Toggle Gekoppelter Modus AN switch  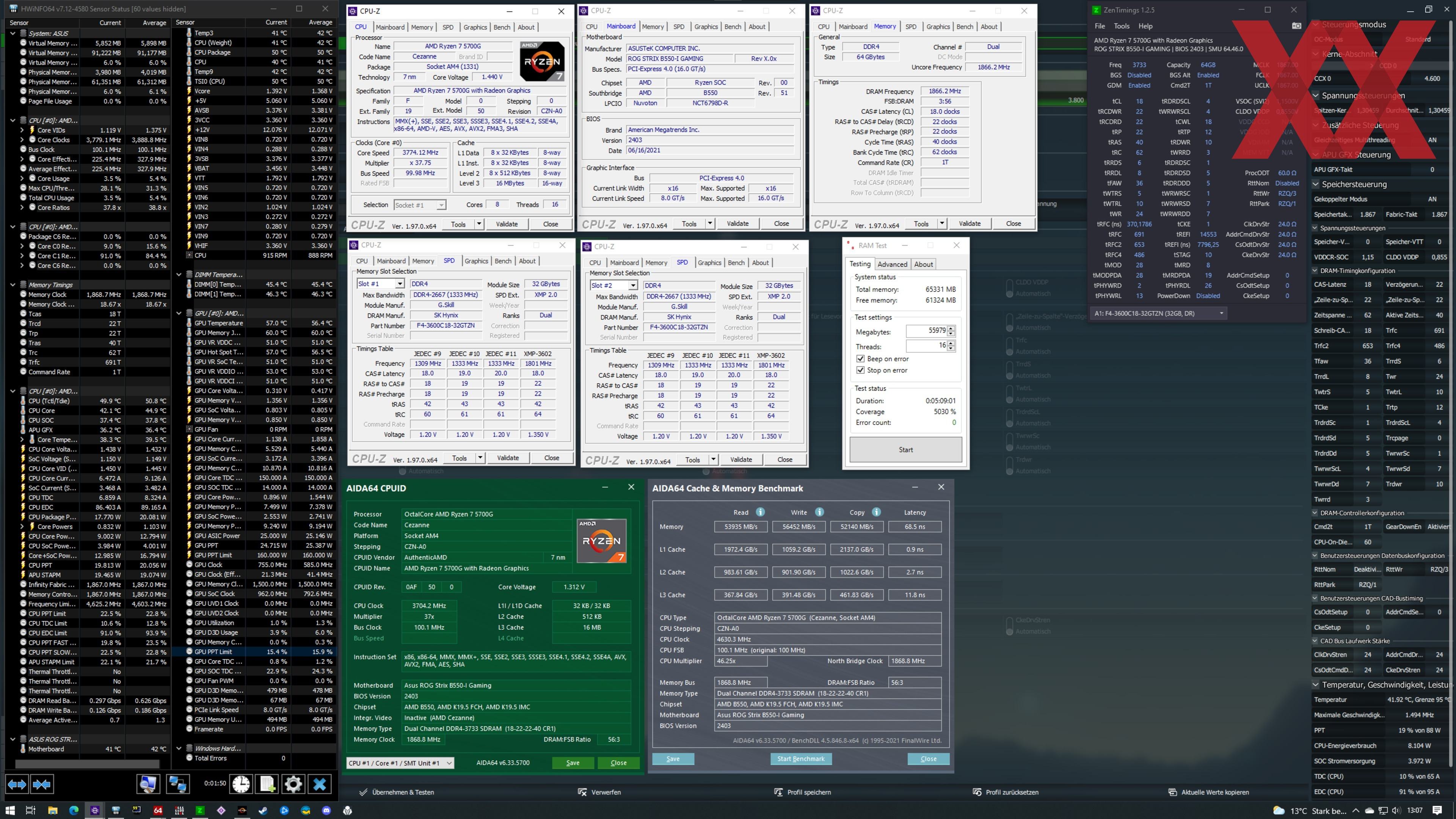[x=1432, y=199]
